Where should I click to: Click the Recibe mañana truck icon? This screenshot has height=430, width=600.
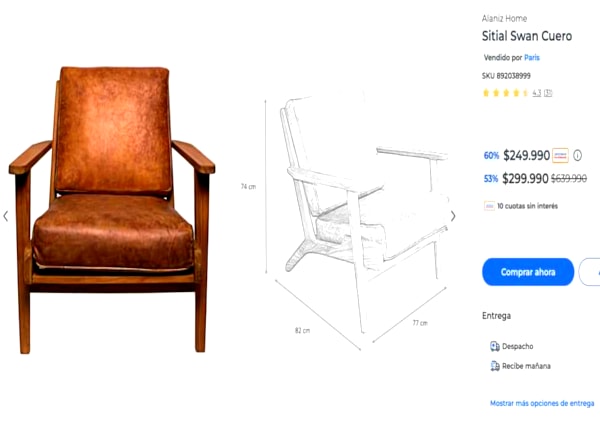point(494,366)
